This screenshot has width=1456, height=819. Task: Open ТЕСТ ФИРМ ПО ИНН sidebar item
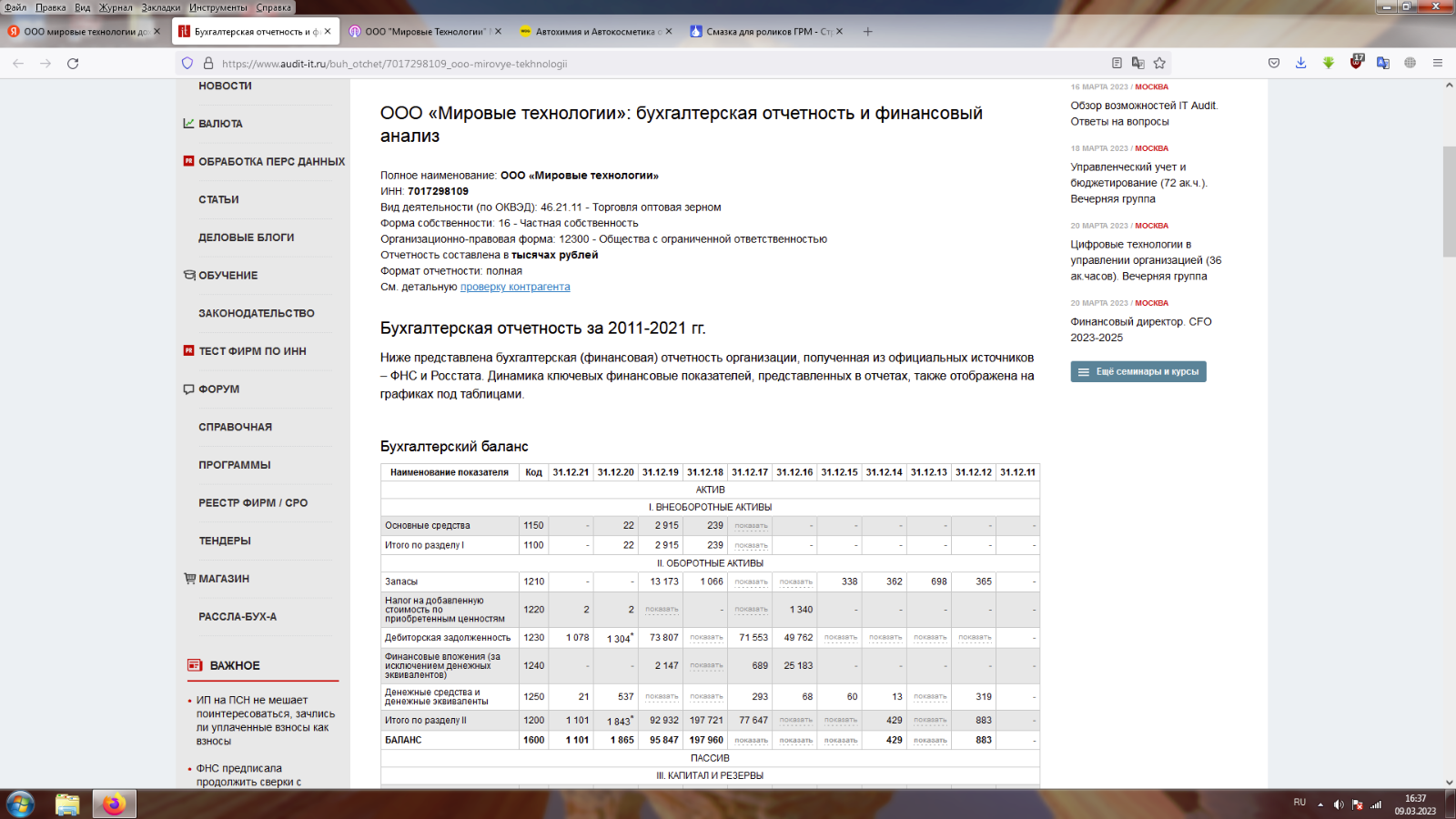pyautogui.click(x=252, y=351)
